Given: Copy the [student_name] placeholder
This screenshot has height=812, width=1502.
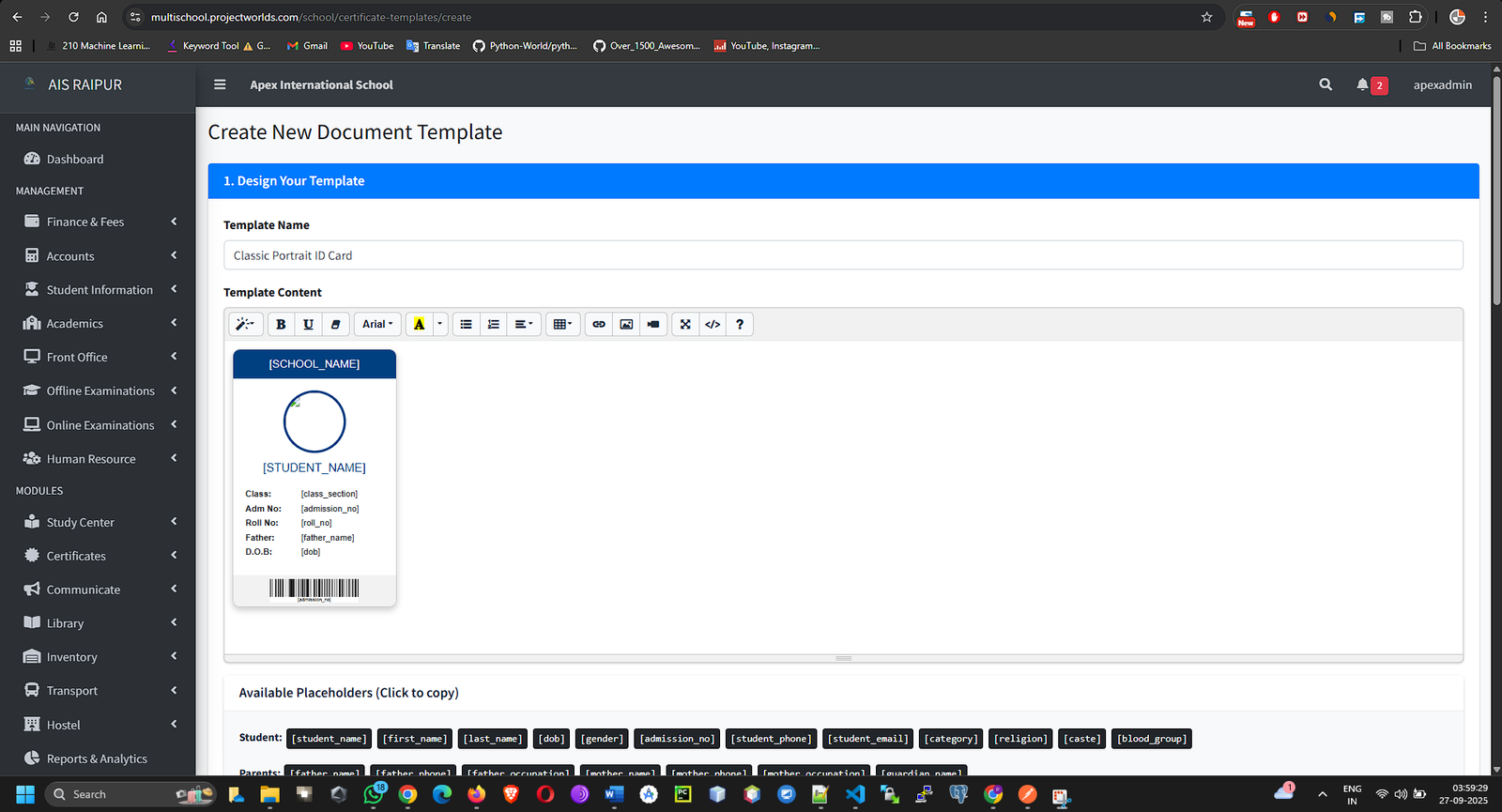Looking at the screenshot, I should [329, 739].
